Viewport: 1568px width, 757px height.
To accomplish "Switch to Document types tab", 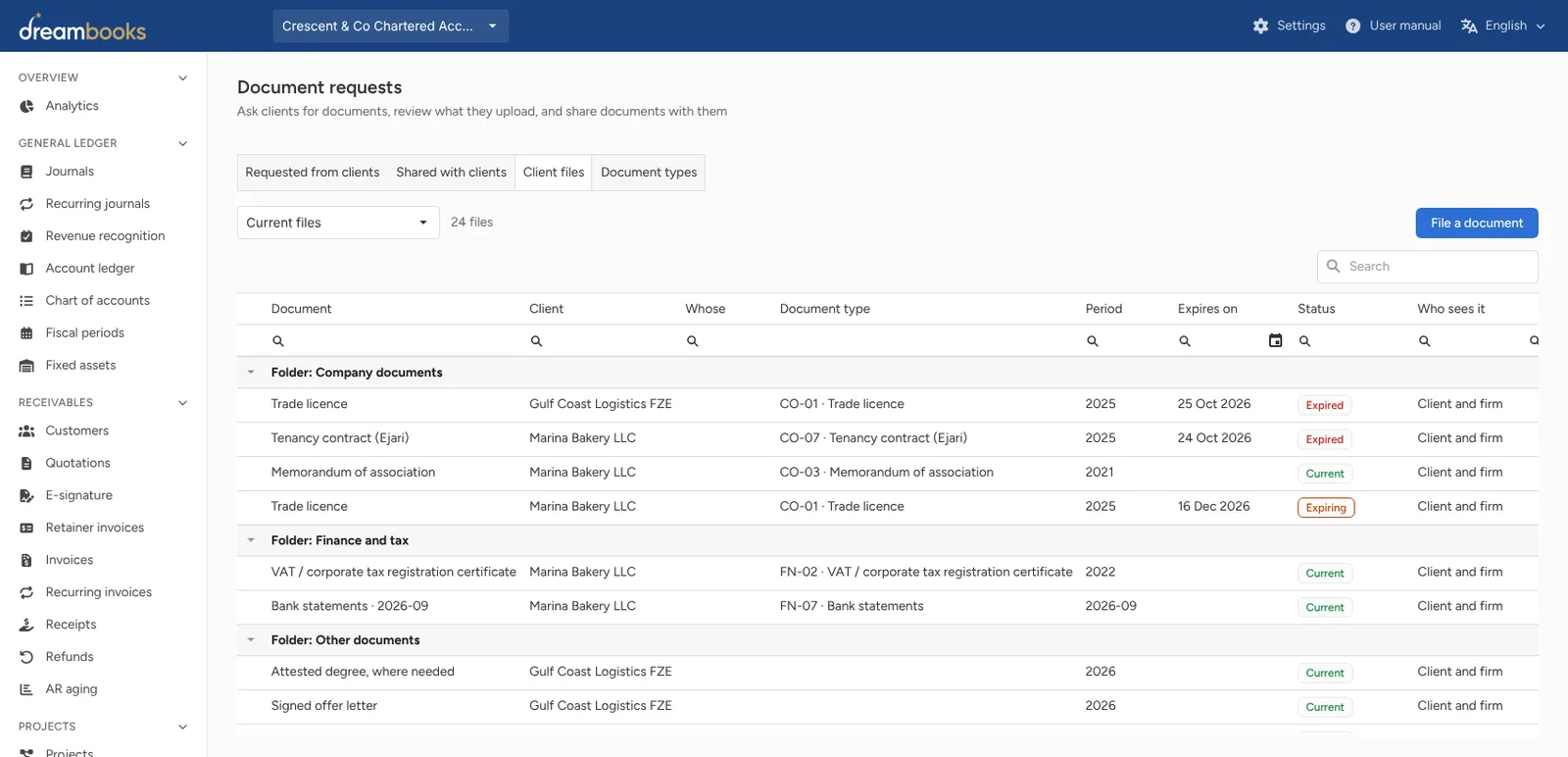I will click(x=649, y=173).
